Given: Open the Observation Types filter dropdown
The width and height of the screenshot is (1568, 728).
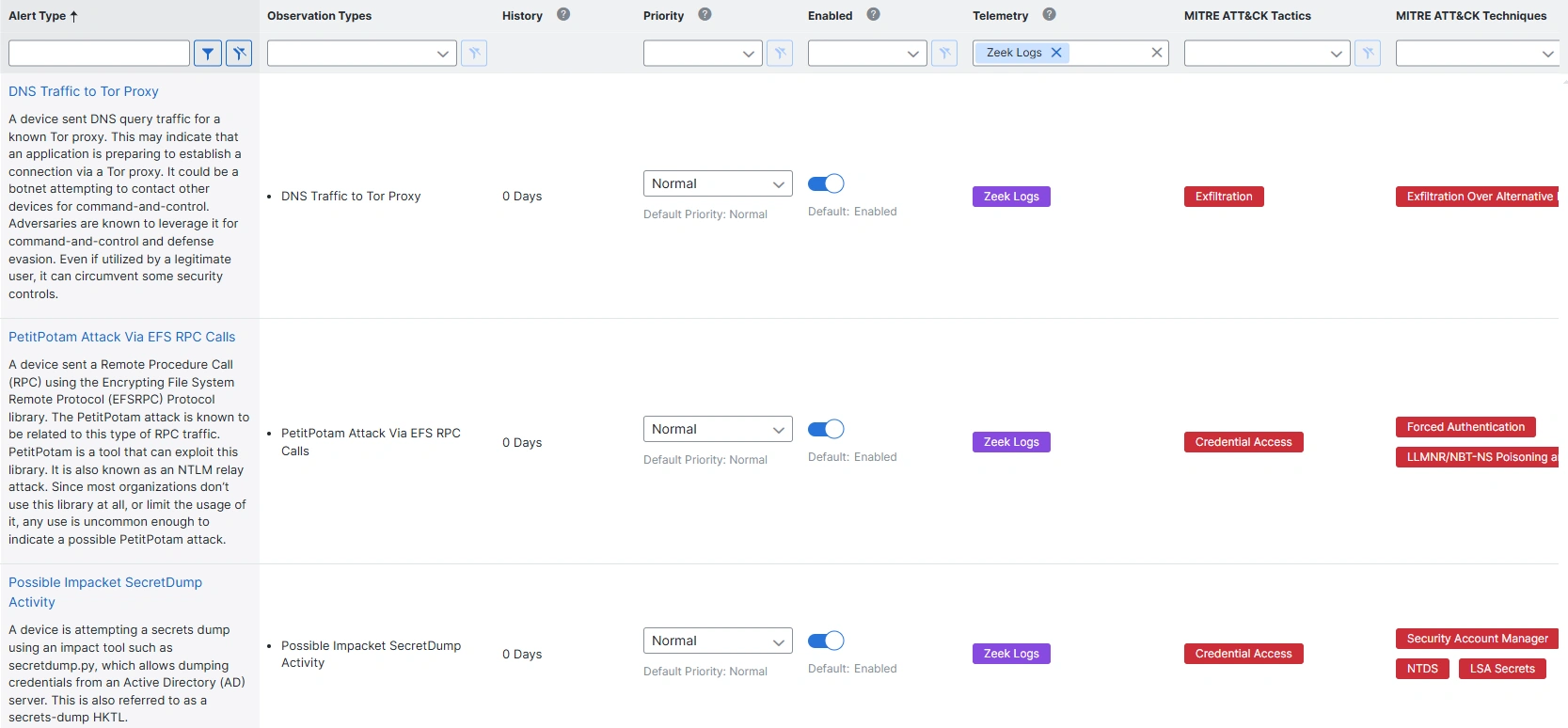Looking at the screenshot, I should coord(361,54).
